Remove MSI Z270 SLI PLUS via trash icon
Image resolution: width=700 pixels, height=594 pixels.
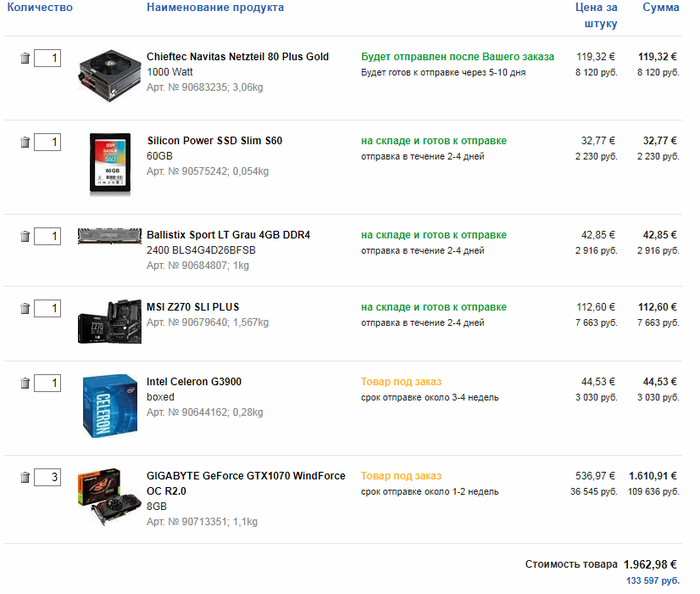click(x=25, y=308)
